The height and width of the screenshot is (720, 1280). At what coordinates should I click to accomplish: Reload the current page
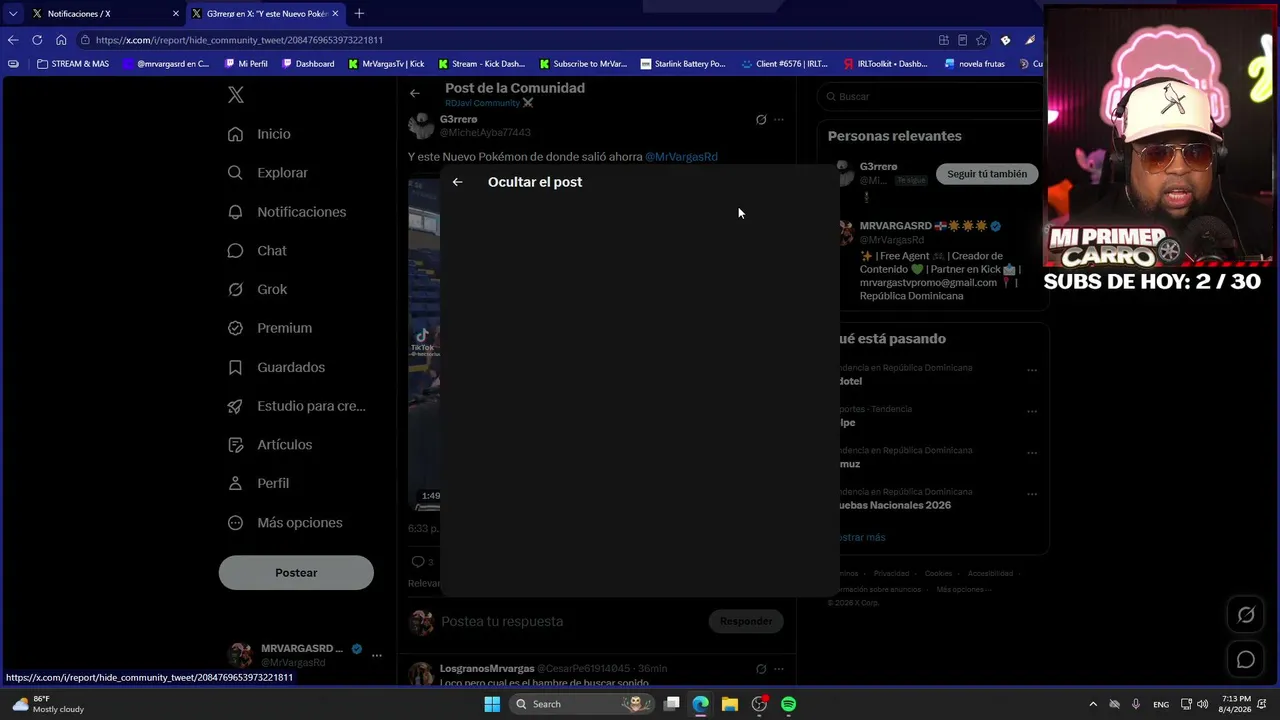pos(37,40)
